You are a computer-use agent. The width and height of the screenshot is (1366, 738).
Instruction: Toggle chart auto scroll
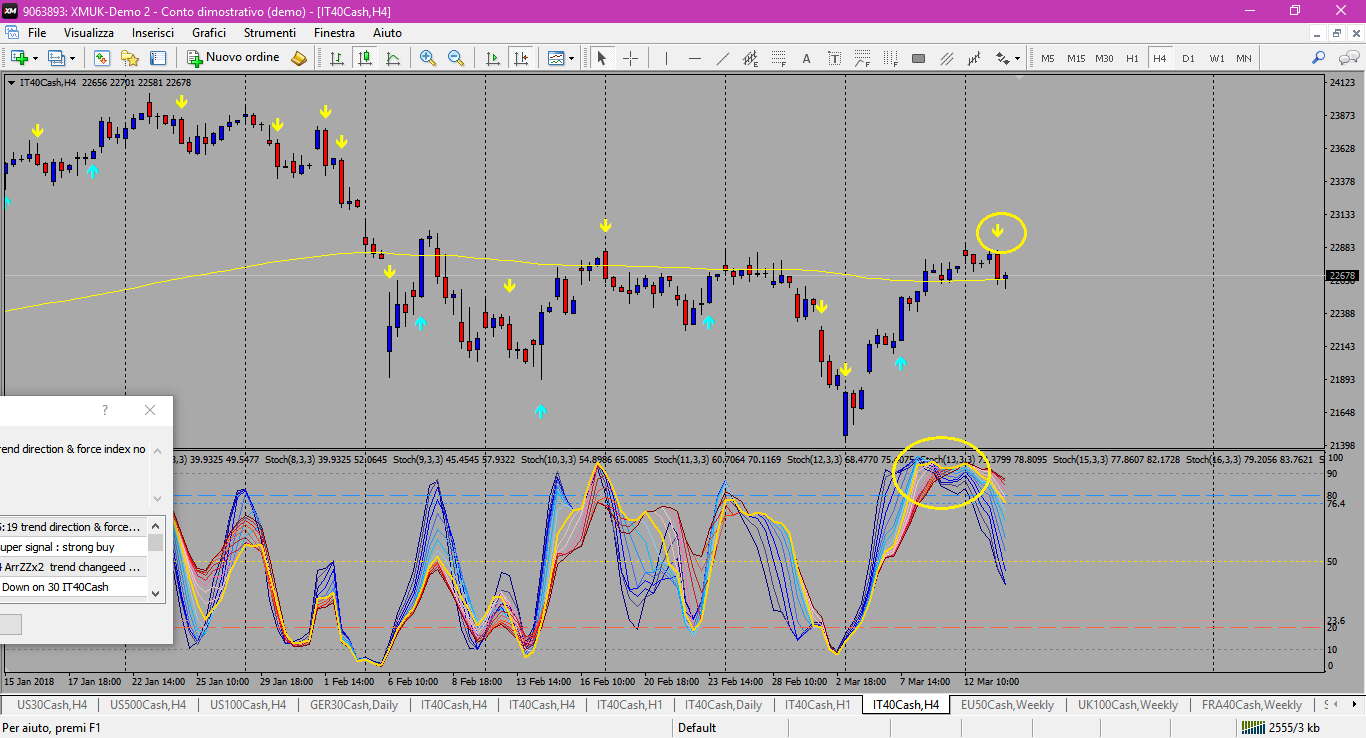(492, 58)
